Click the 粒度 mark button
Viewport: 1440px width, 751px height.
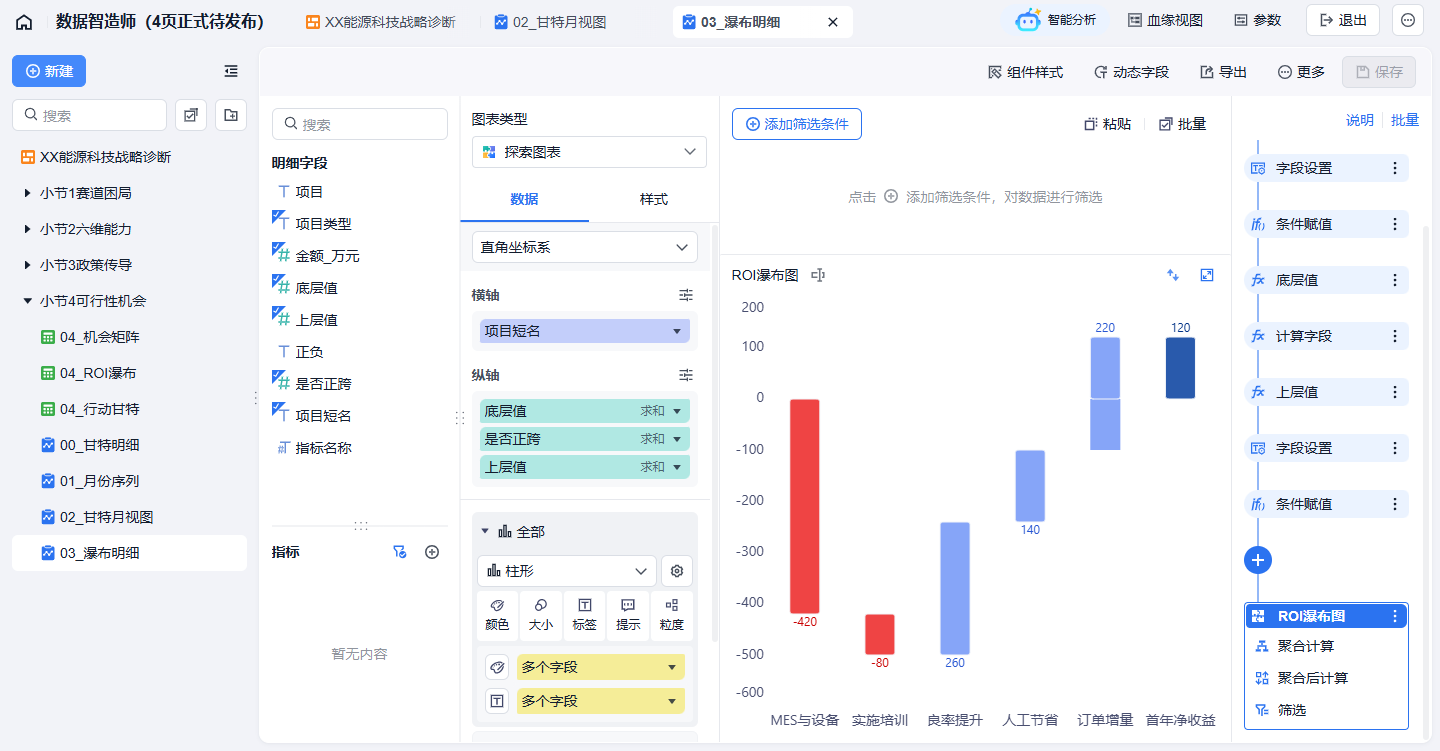pyautogui.click(x=672, y=616)
